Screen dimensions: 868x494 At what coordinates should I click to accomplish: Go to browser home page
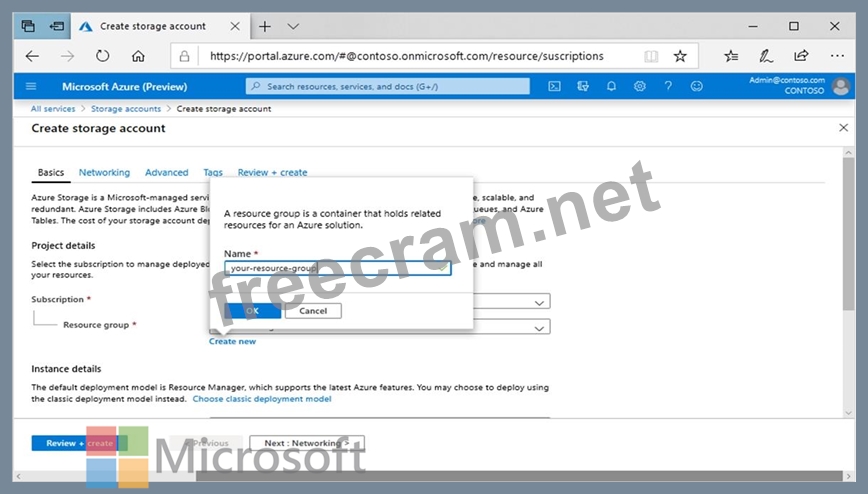[138, 56]
